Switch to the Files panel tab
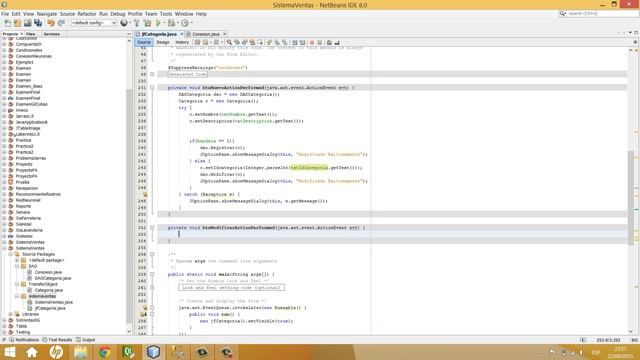Image resolution: width=640 pixels, height=360 pixels. click(x=31, y=34)
